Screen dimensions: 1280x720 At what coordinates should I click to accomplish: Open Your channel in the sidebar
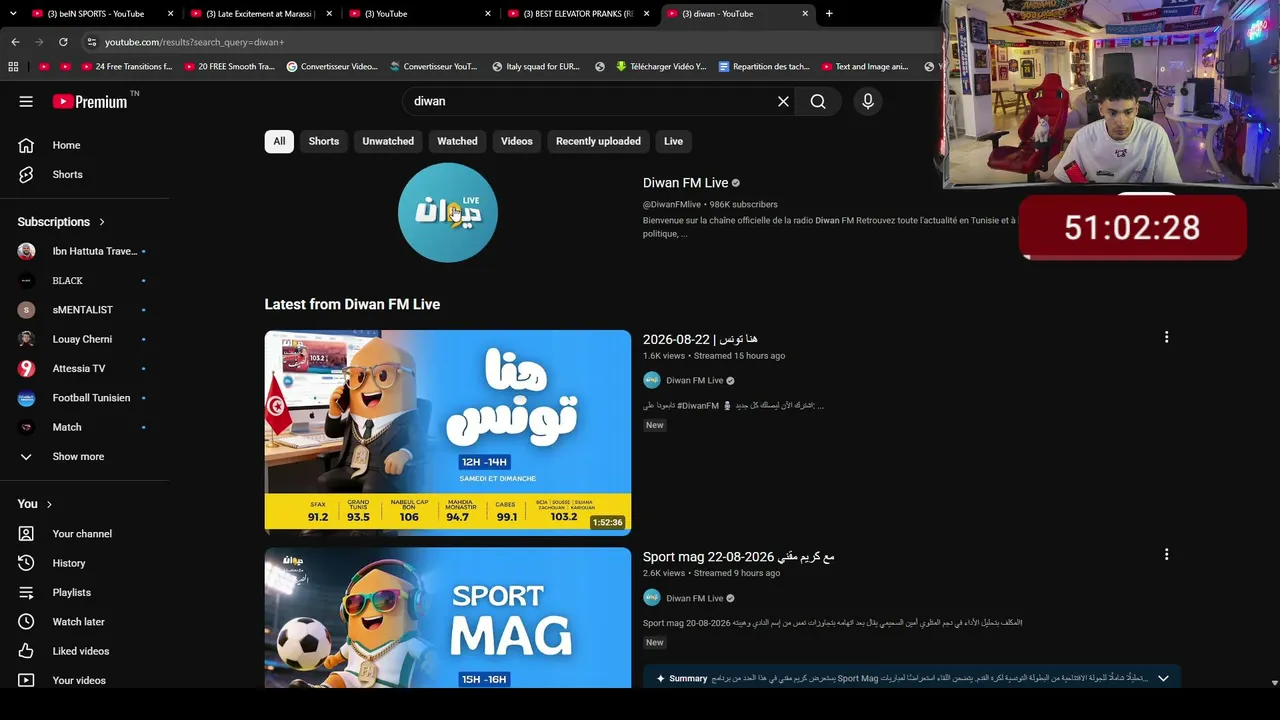84,534
